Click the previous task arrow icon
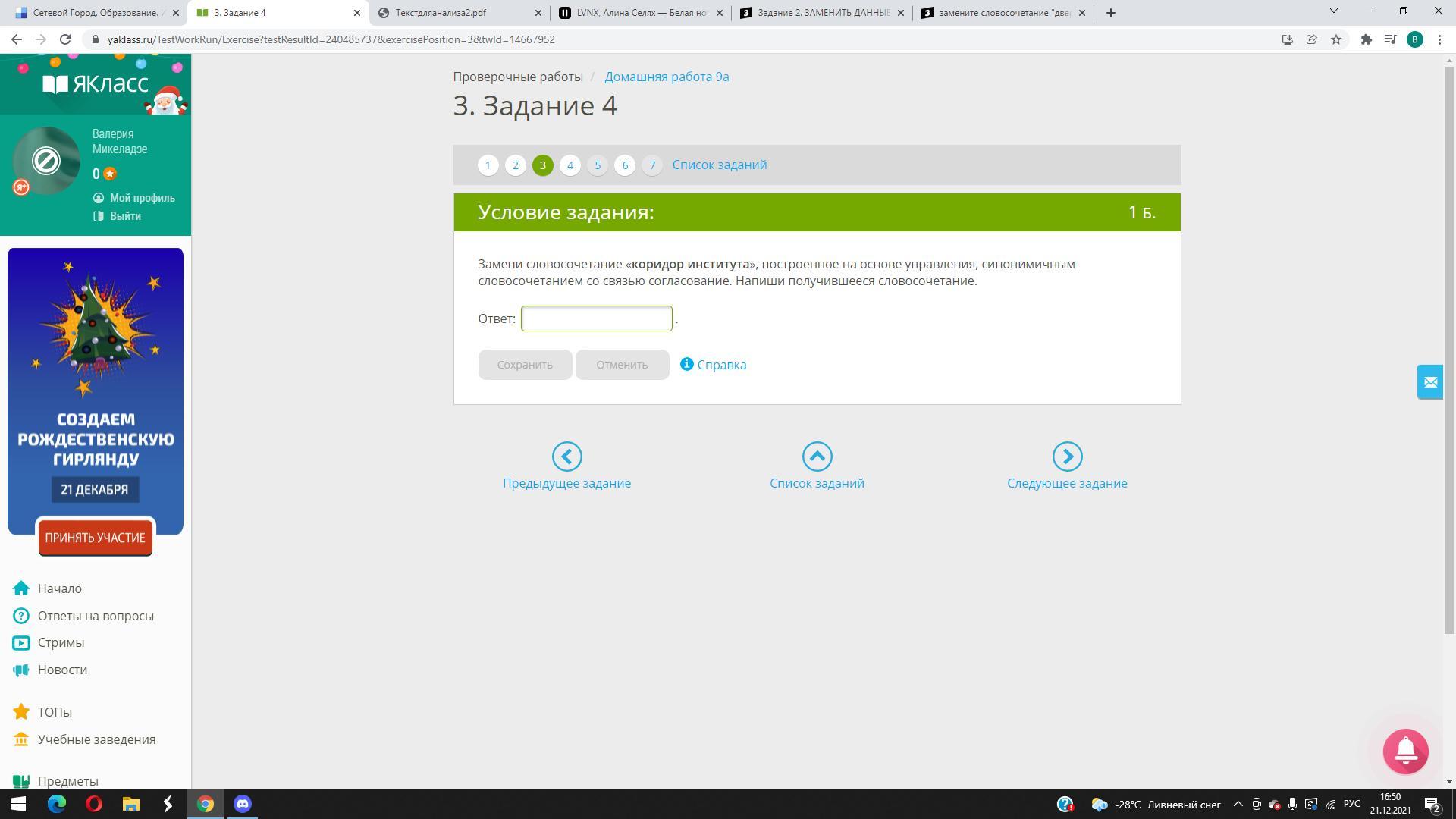The image size is (1456, 819). [x=566, y=457]
